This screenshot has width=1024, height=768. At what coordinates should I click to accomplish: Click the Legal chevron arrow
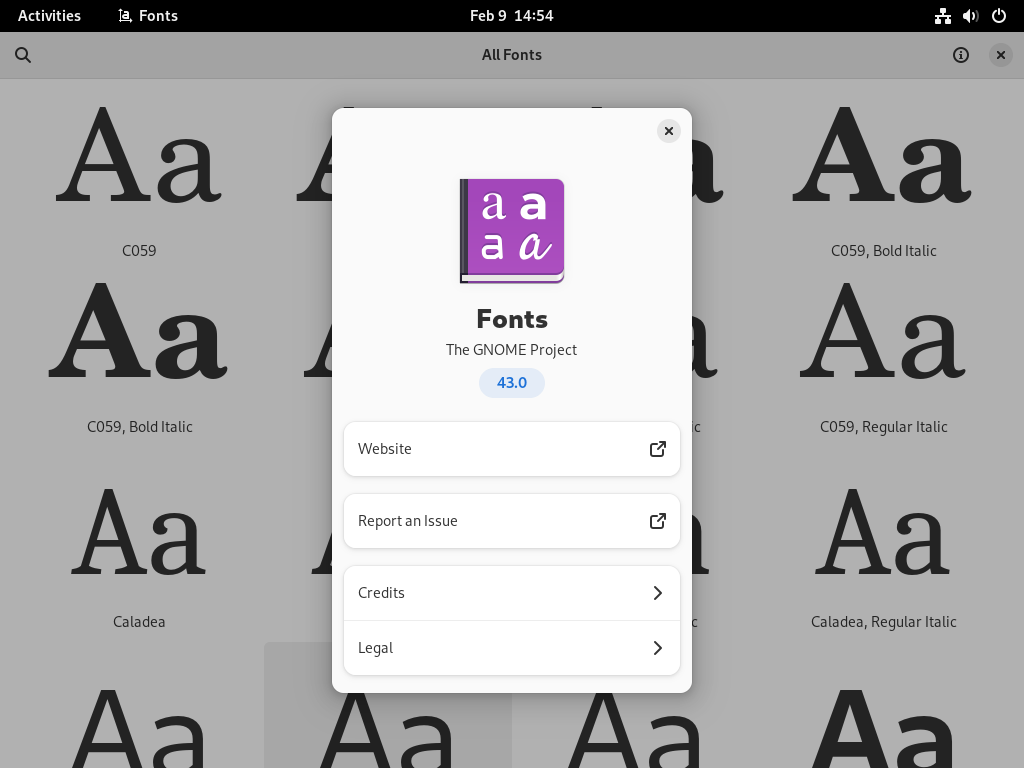[x=658, y=648]
